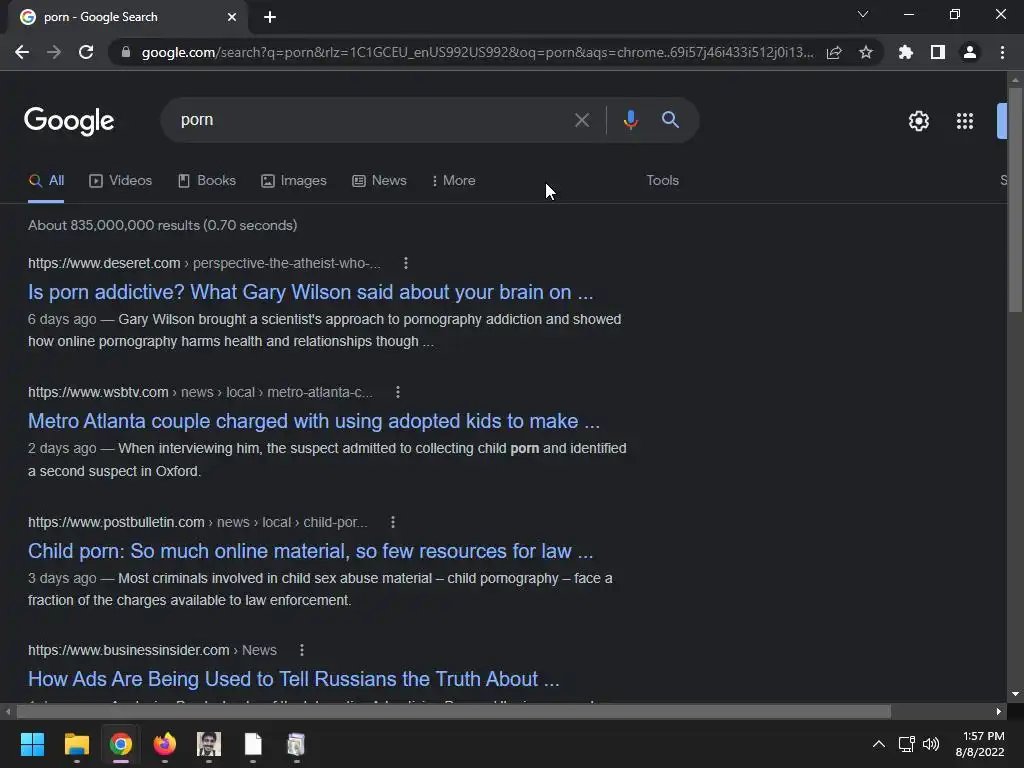Start voice search with the microphone icon
Image resolution: width=1024 pixels, height=768 pixels.
[x=630, y=120]
